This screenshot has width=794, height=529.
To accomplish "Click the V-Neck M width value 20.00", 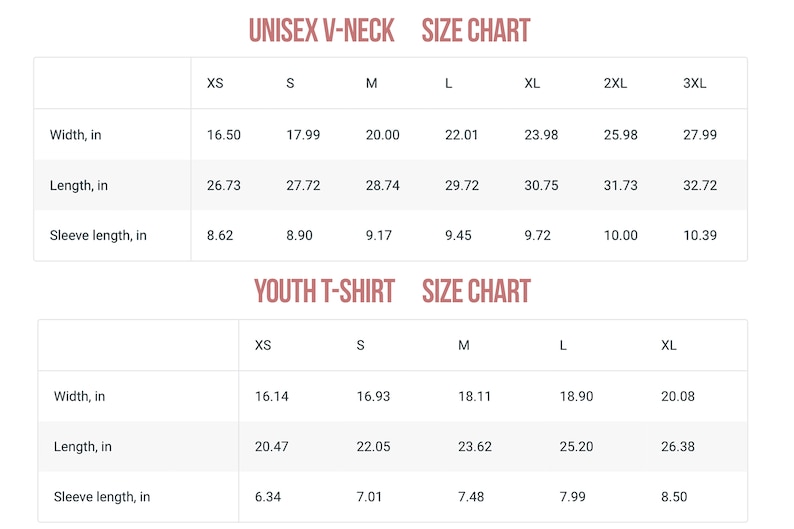I will coord(383,135).
